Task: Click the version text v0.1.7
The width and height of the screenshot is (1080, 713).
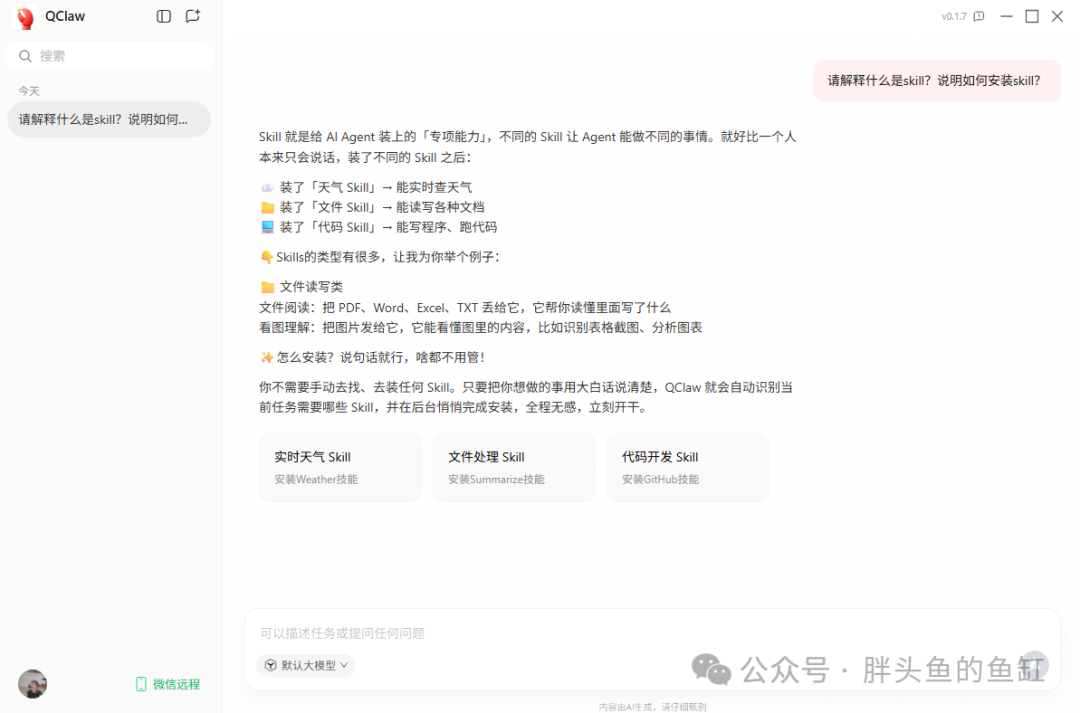Action: 954,17
